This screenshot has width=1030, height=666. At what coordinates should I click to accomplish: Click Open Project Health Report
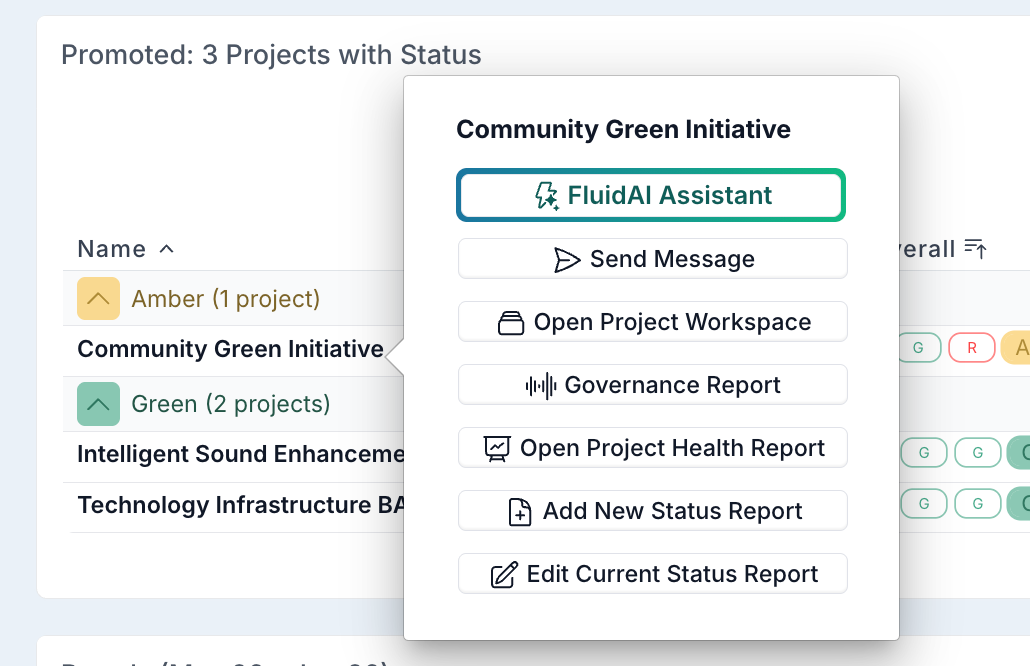coord(652,448)
